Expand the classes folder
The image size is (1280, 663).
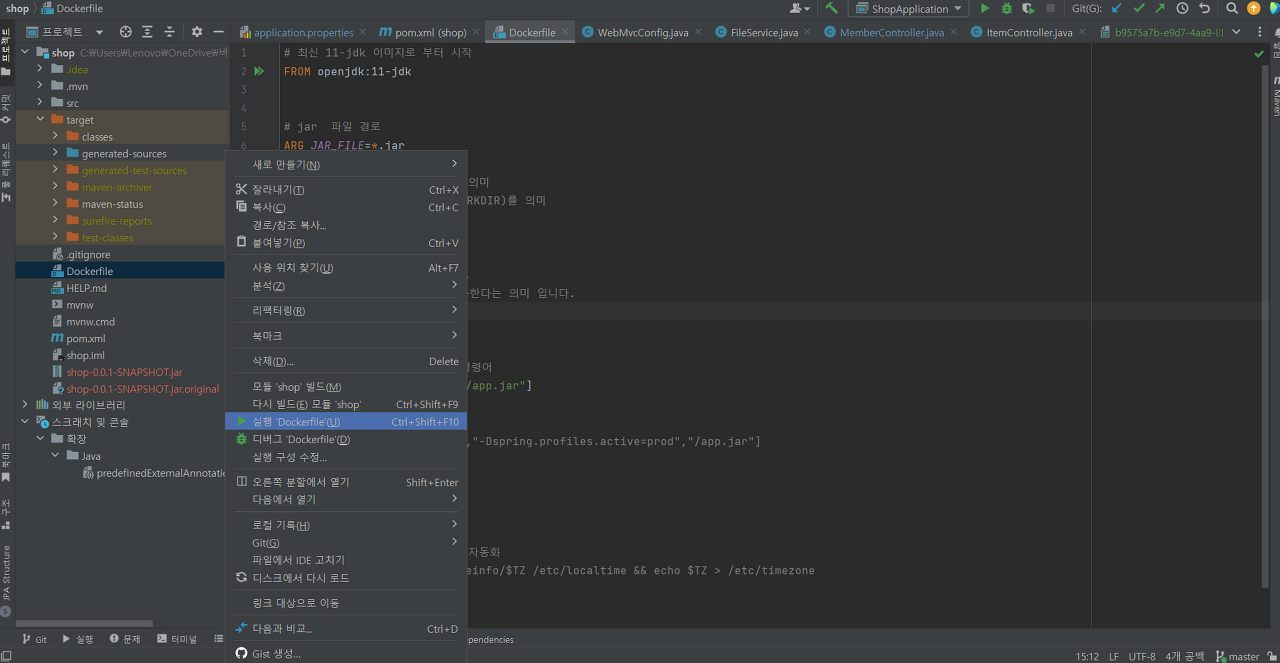pos(56,137)
